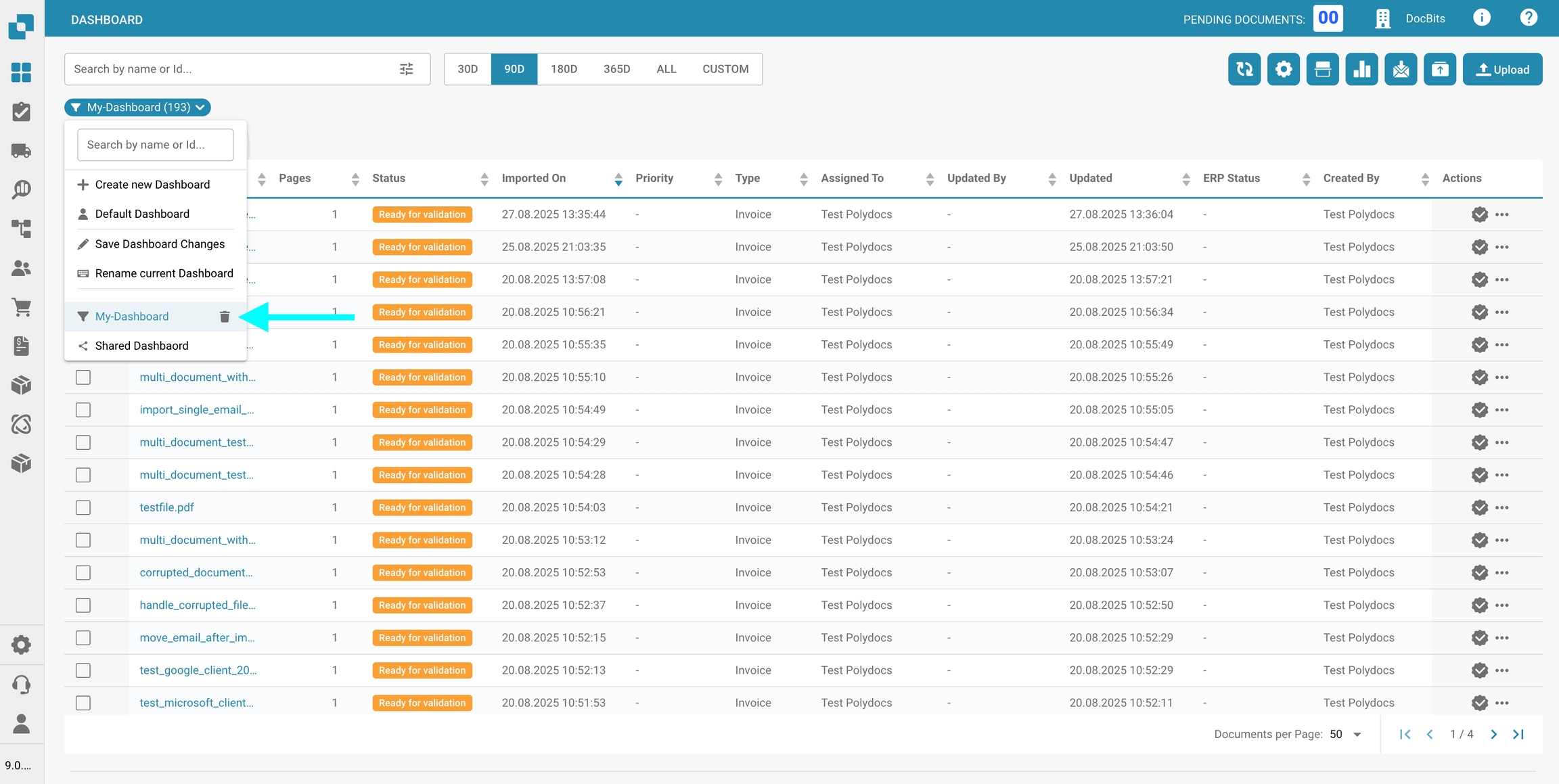The width and height of the screenshot is (1559, 784).
Task: Open the gear settings button in toolbar
Action: pyautogui.click(x=1283, y=69)
